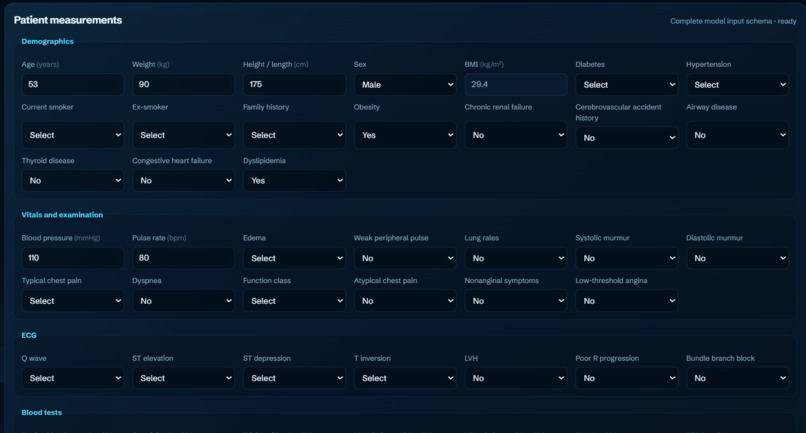
Task: Click the Blood pressure (mmHg) input field
Action: click(72, 258)
